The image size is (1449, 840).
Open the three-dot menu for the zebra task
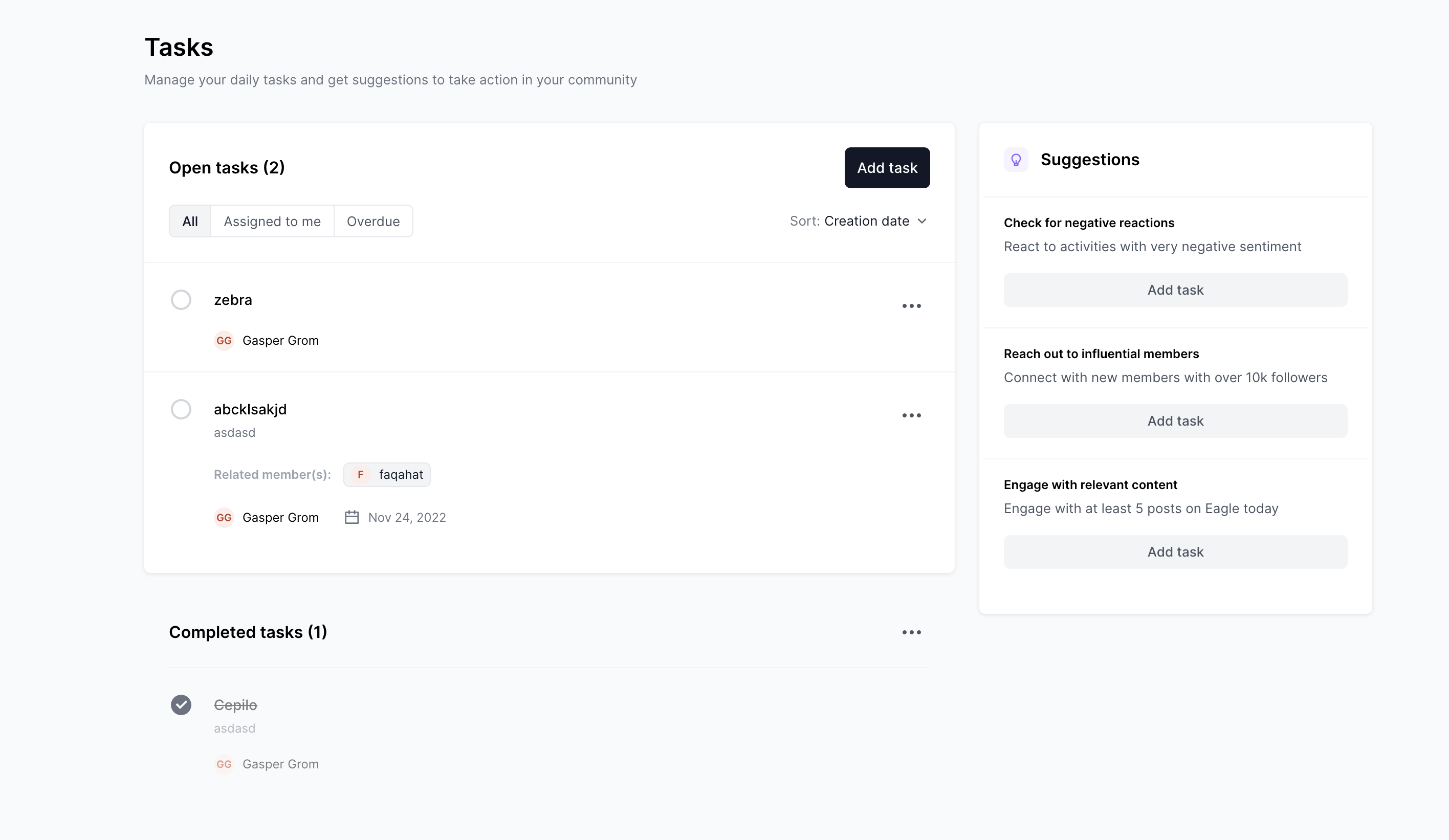[x=911, y=306]
